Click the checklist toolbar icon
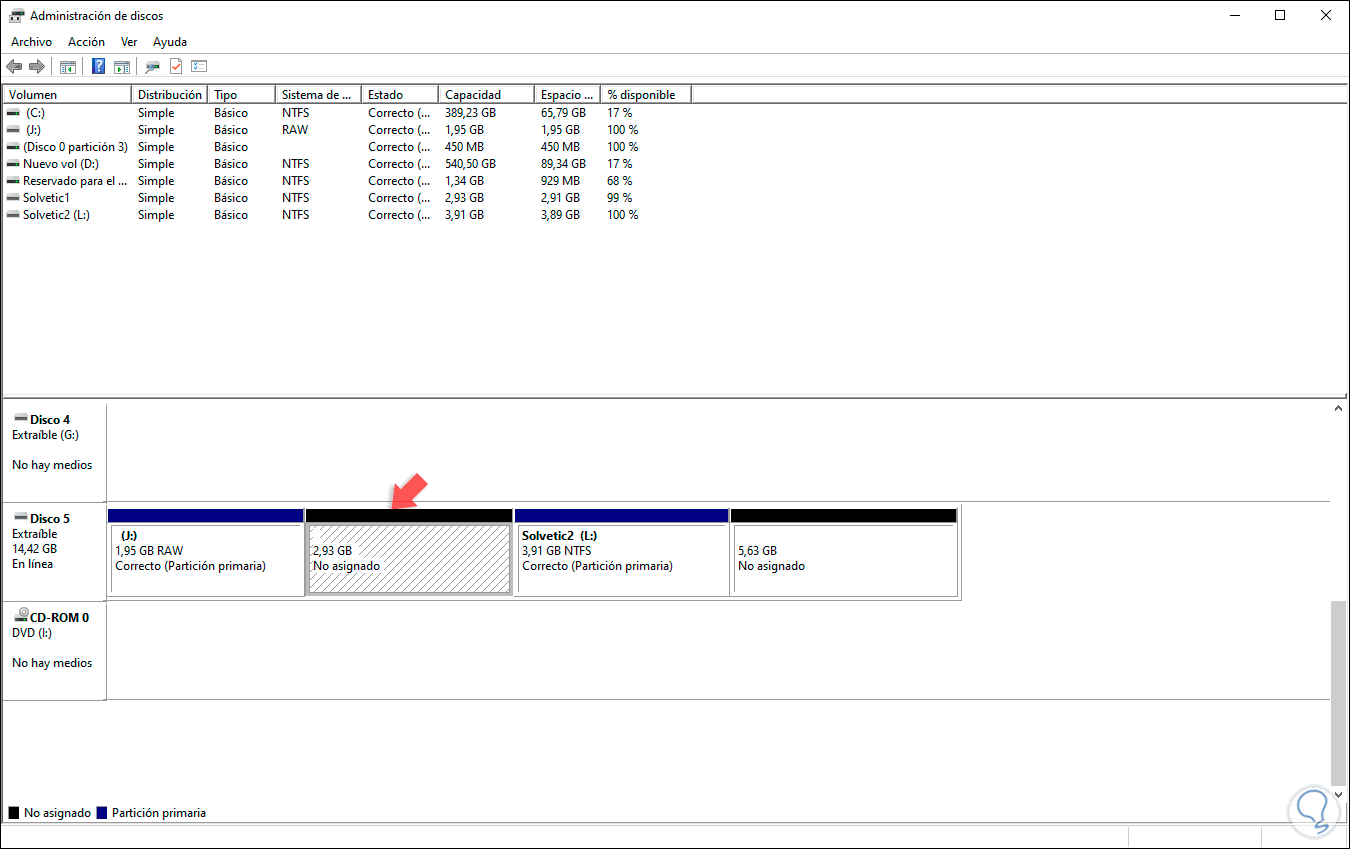Image resolution: width=1350 pixels, height=849 pixels. (x=198, y=66)
